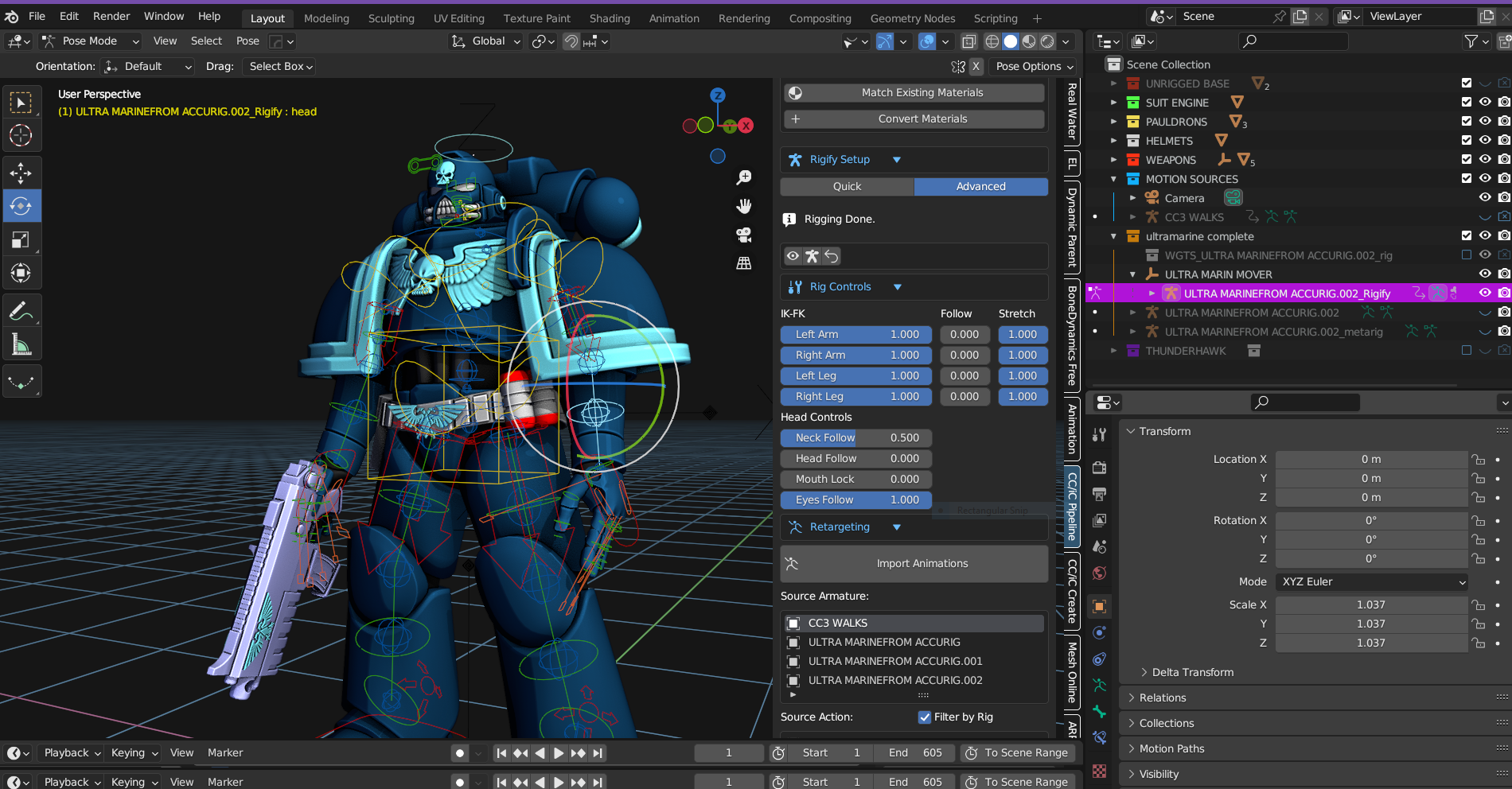Switch to orthographic grid view icon

pyautogui.click(x=744, y=263)
